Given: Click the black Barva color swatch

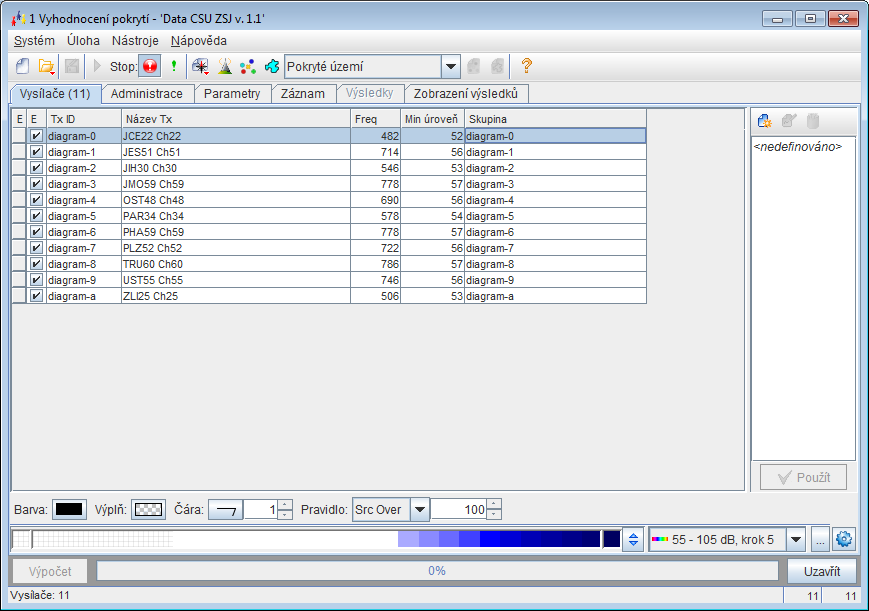Looking at the screenshot, I should point(69,510).
